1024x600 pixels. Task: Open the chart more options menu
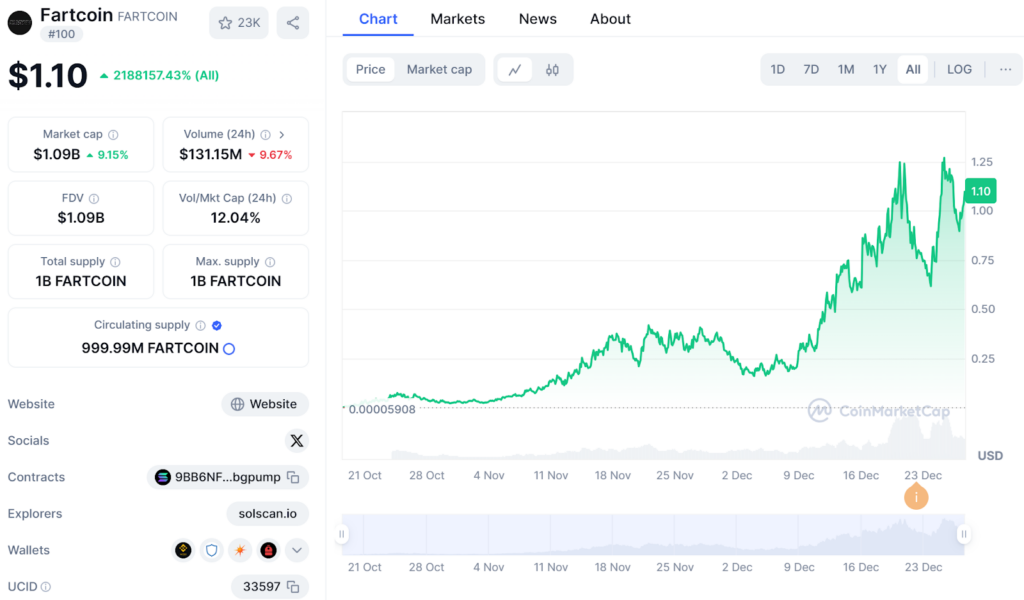[1005, 70]
